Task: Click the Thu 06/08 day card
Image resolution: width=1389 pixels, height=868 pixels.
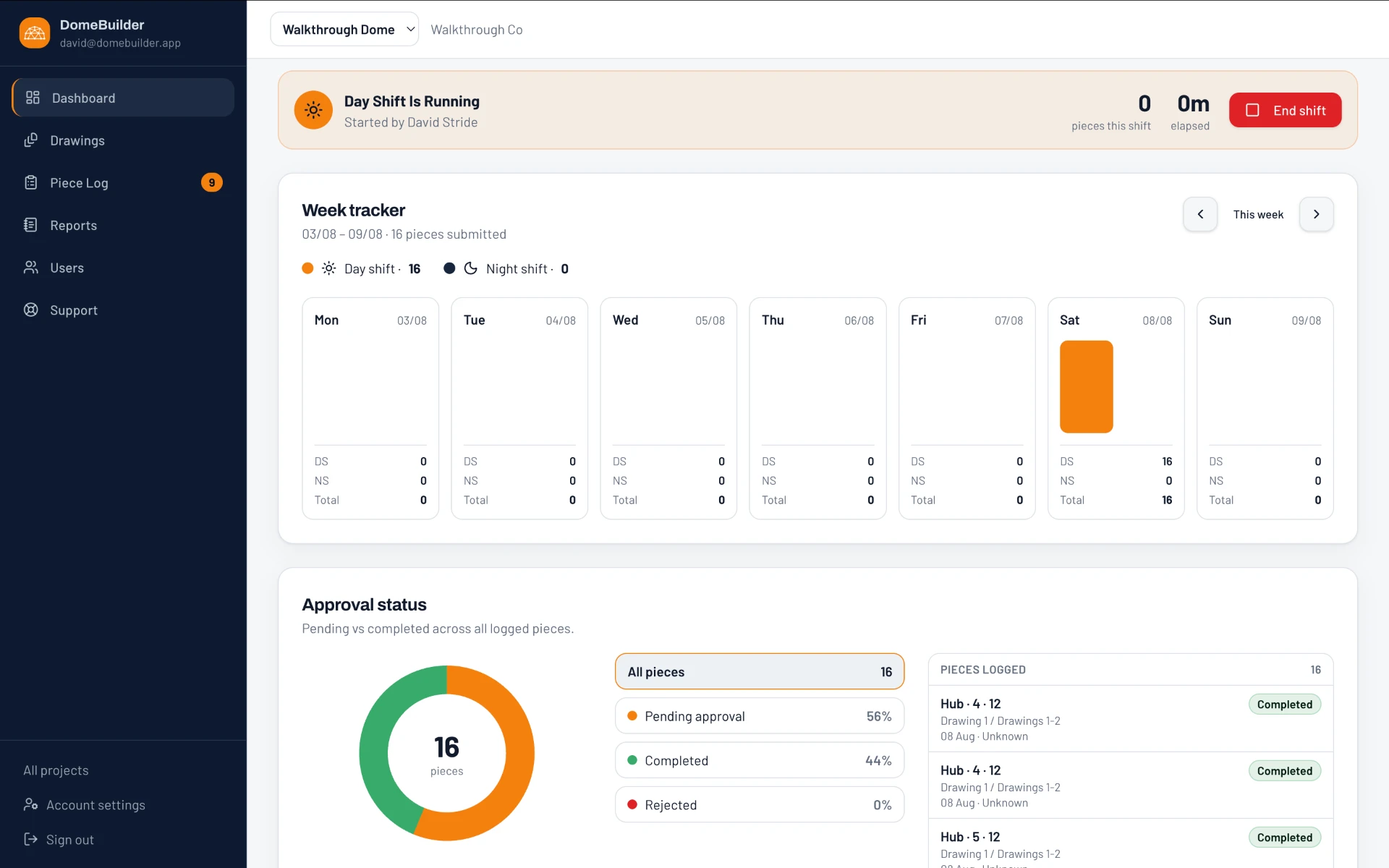Action: (x=817, y=408)
